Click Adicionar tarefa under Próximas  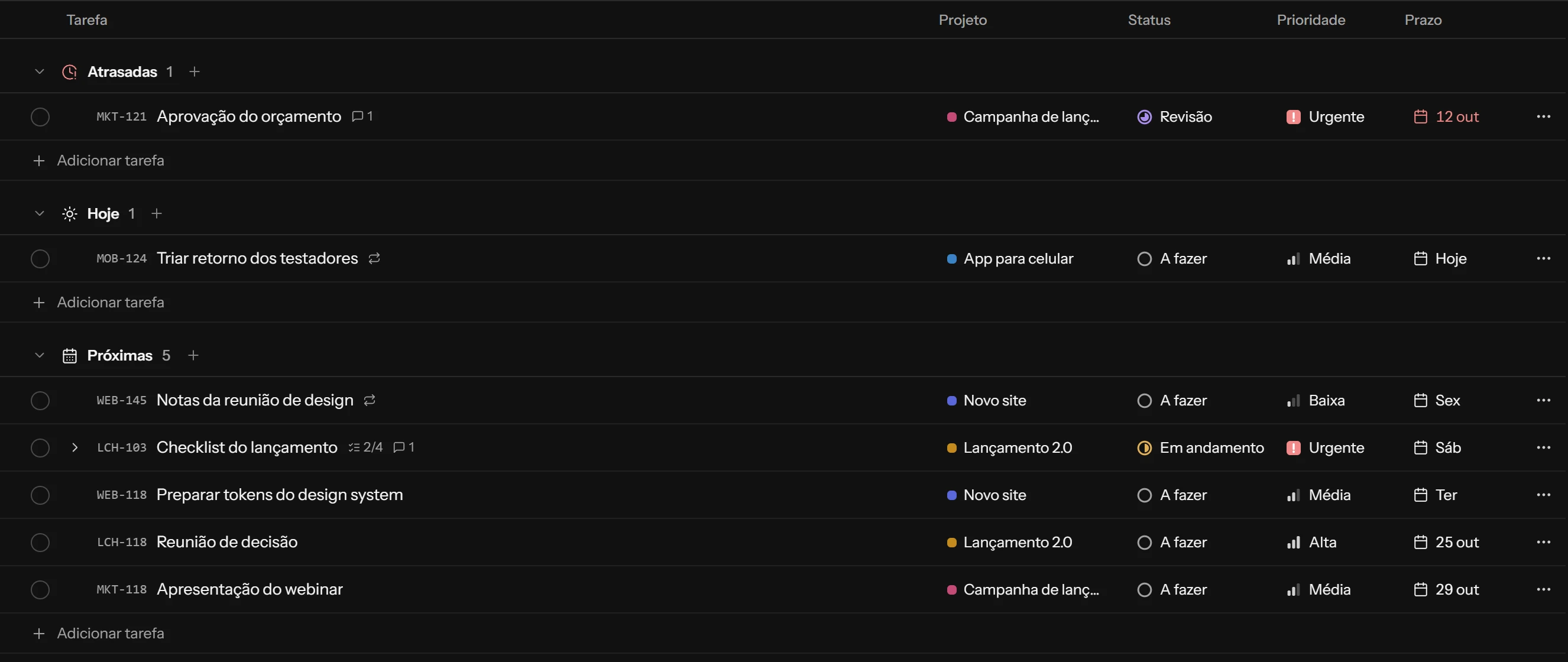pyautogui.click(x=98, y=633)
